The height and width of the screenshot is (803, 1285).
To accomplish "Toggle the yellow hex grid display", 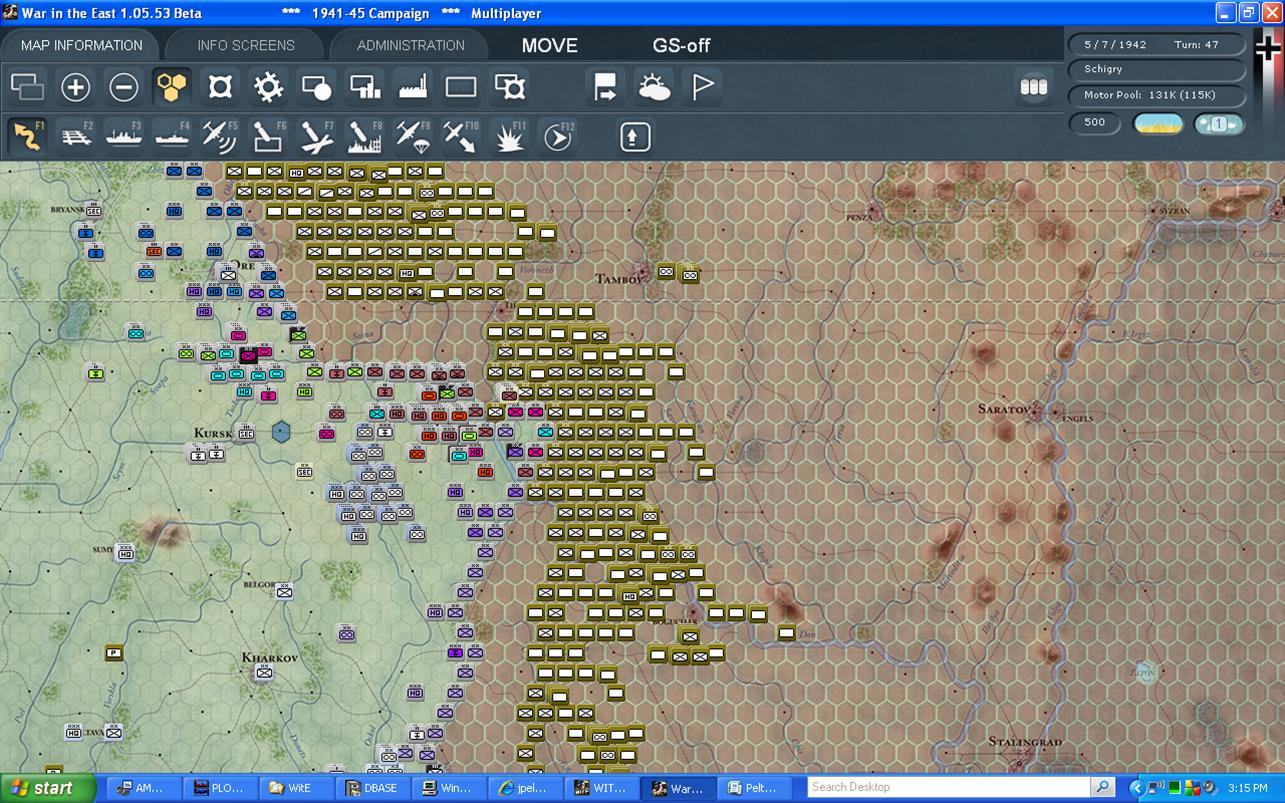I will [171, 87].
